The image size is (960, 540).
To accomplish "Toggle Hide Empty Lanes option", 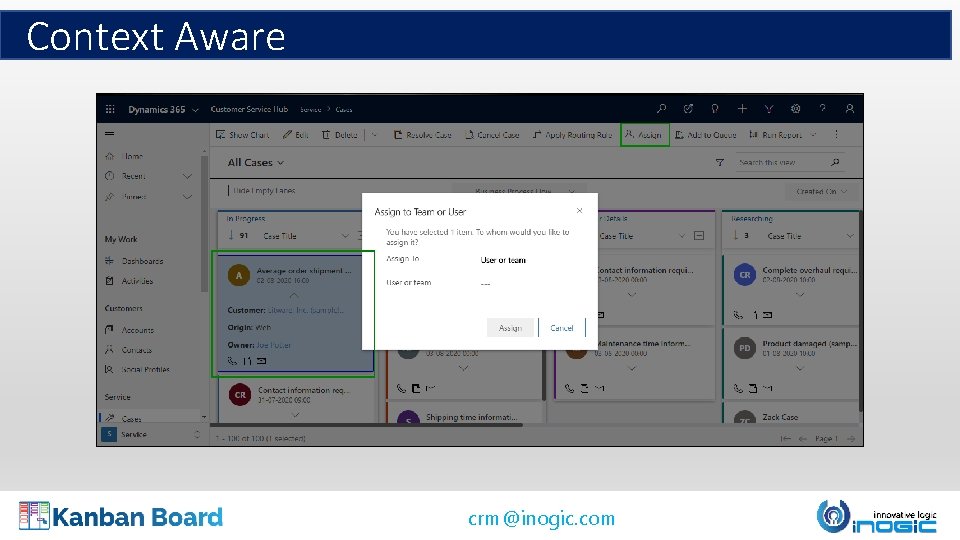I will 261,190.
